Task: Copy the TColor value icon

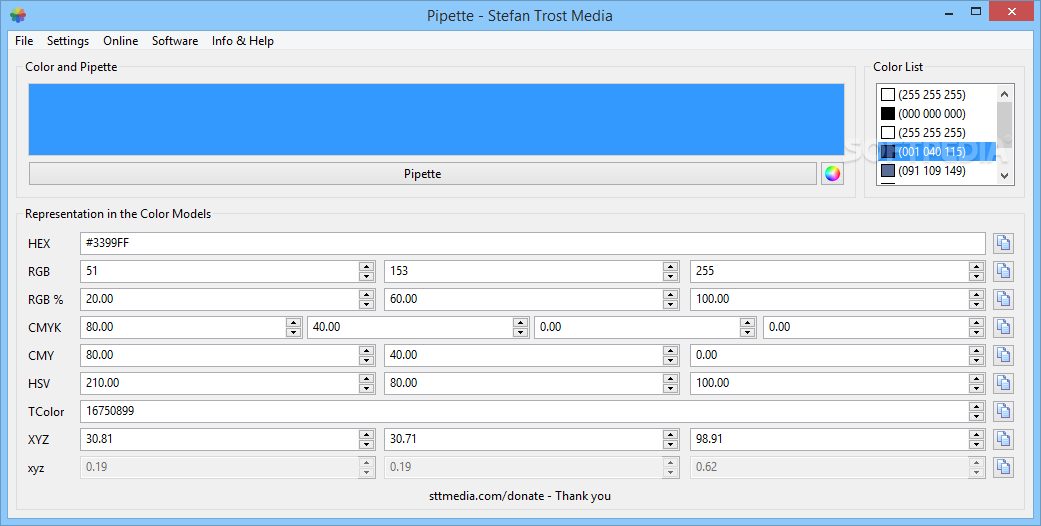Action: 1003,411
